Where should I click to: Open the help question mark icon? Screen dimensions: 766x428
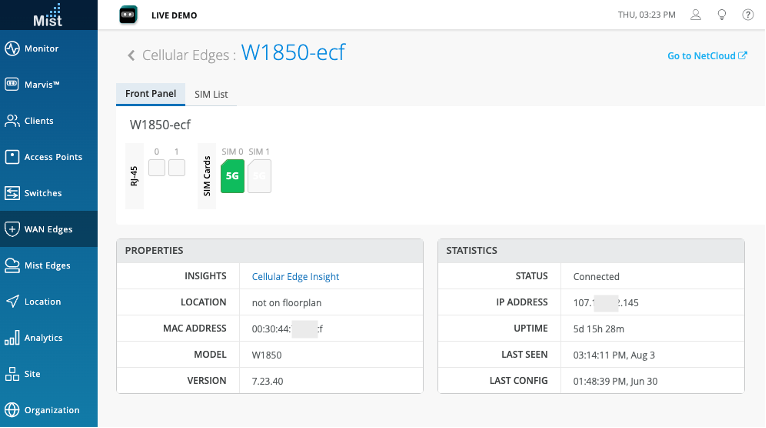(x=748, y=15)
